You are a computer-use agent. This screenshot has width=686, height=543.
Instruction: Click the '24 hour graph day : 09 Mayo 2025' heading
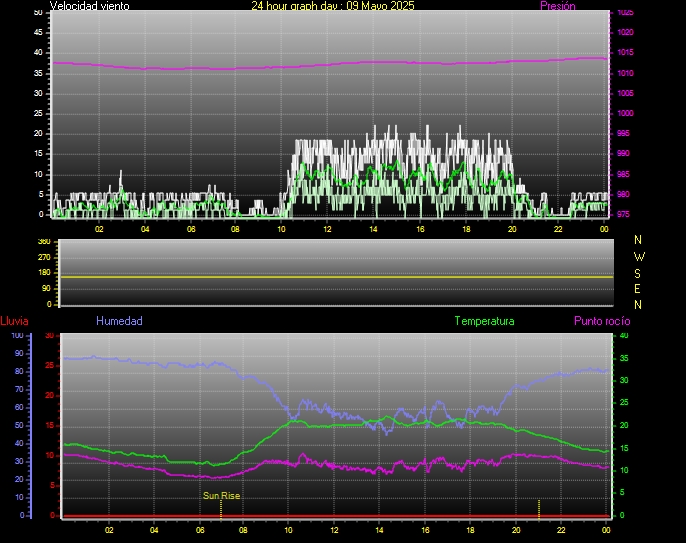(x=332, y=6)
